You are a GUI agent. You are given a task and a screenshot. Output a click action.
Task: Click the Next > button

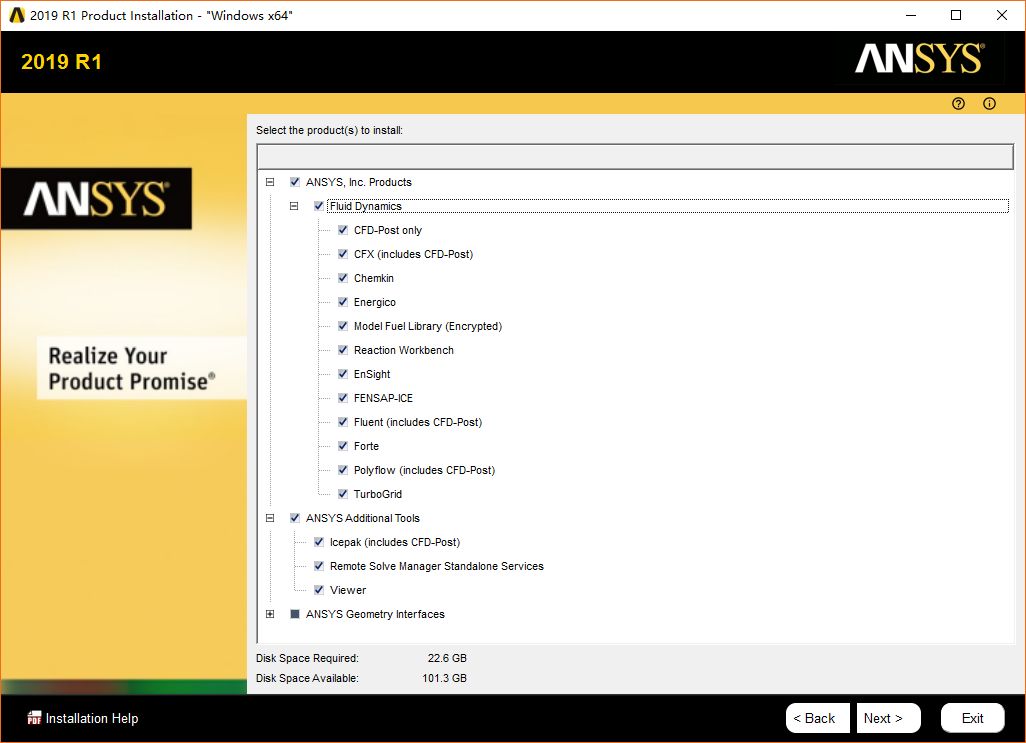click(x=888, y=718)
